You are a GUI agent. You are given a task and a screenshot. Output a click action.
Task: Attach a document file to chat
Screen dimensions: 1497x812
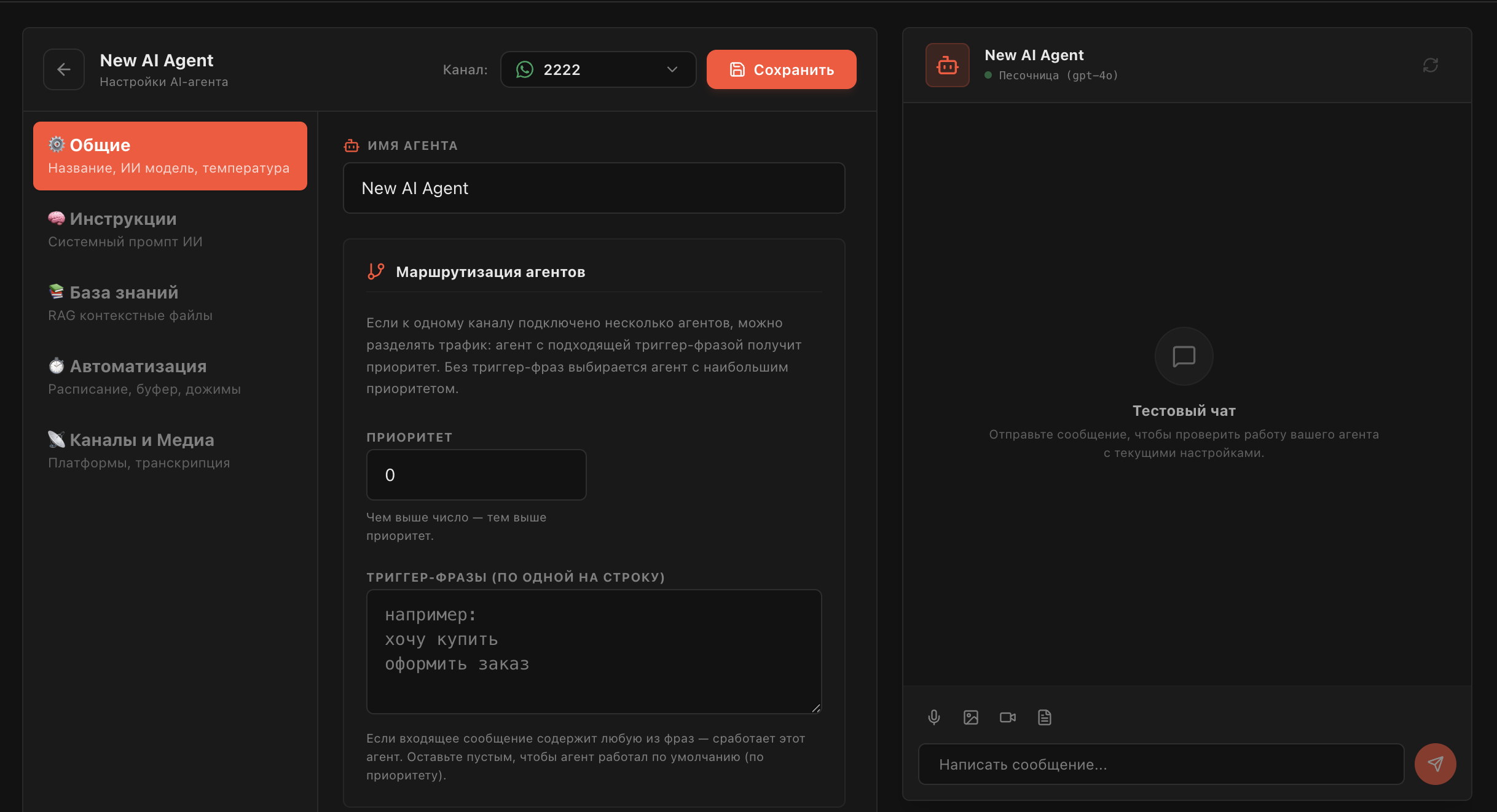point(1045,717)
